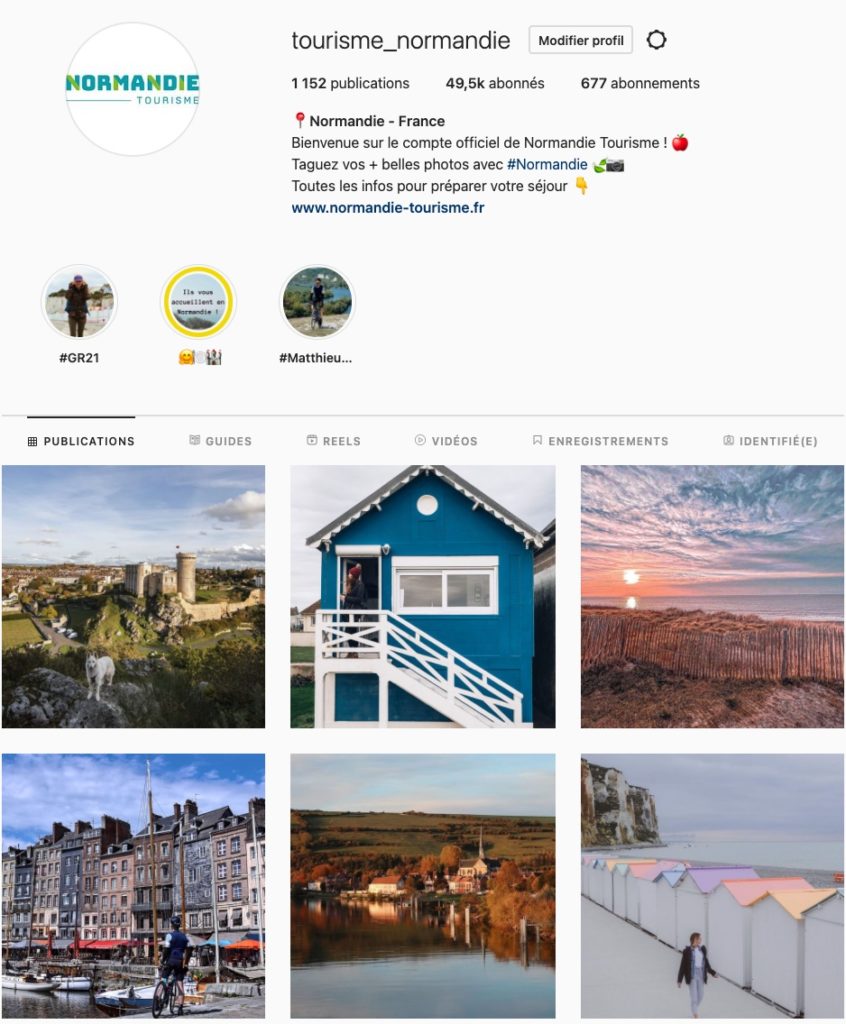Viewport: 846px width, 1024px height.
Task: Click the Guides tab icon
Action: (195, 440)
